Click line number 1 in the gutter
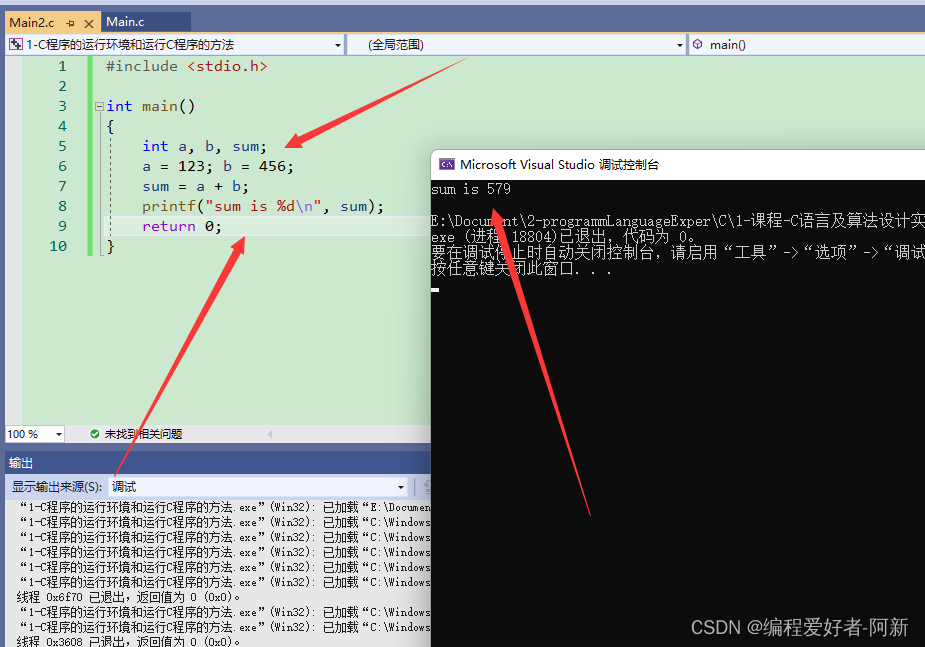925x647 pixels. [62, 67]
